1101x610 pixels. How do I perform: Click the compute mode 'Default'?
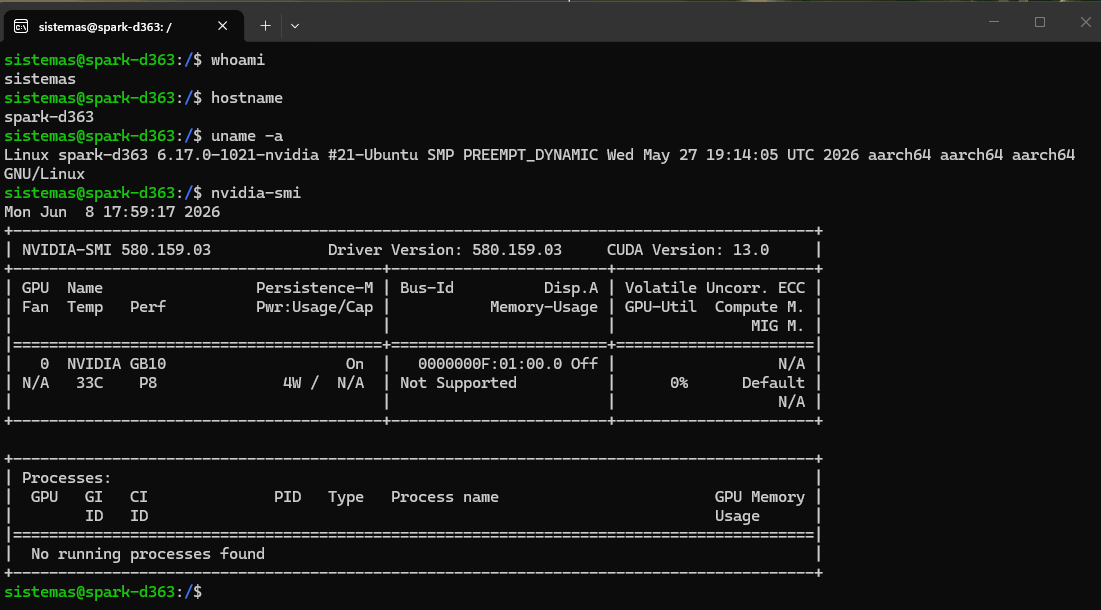pos(773,383)
